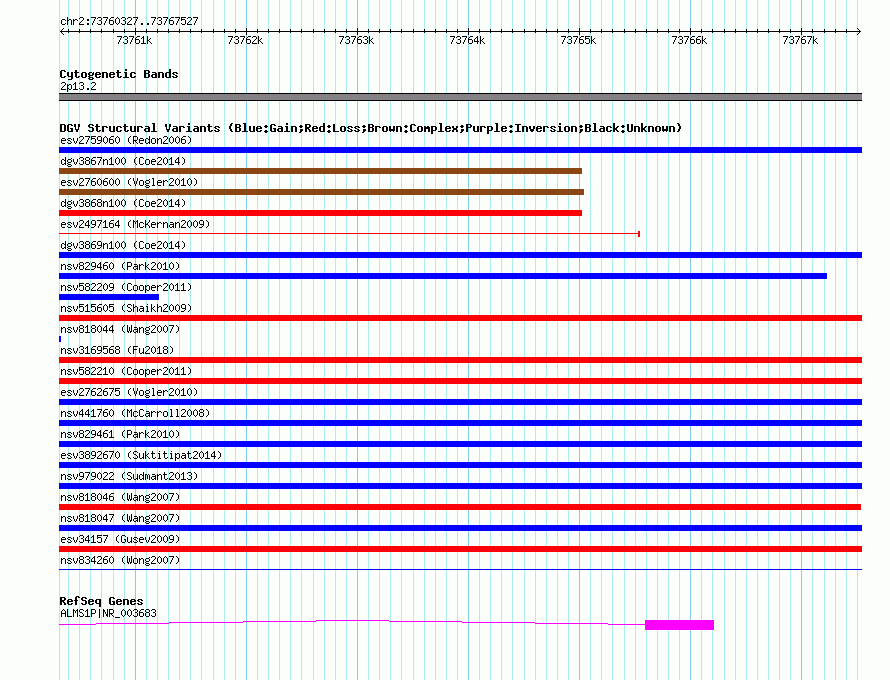Click the nsv515605 (Shaikh2009) label
This screenshot has height=680, width=890.
coord(126,308)
